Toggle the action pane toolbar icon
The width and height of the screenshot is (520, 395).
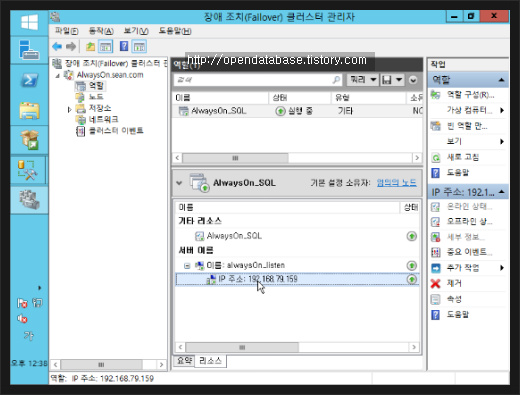click(x=139, y=47)
